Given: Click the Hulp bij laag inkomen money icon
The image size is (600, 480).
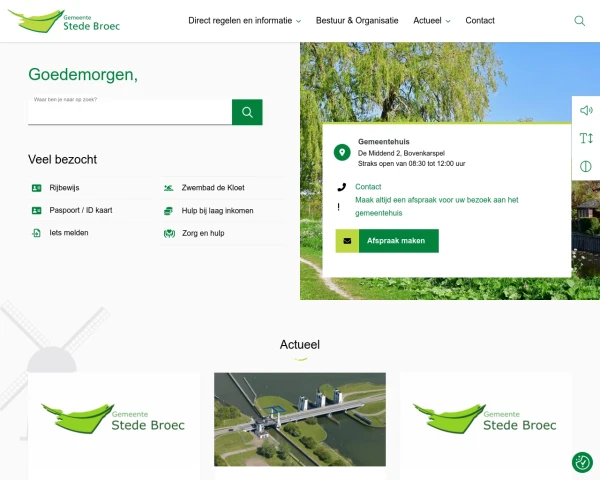Looking at the screenshot, I should click(x=168, y=211).
